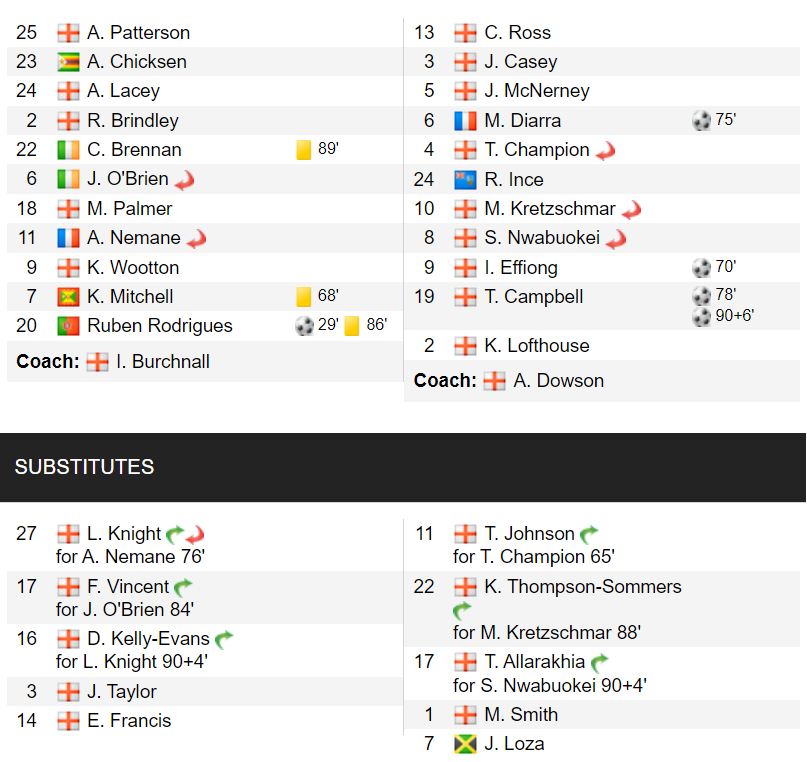Click the red arrow next to T. Champion

point(604,151)
